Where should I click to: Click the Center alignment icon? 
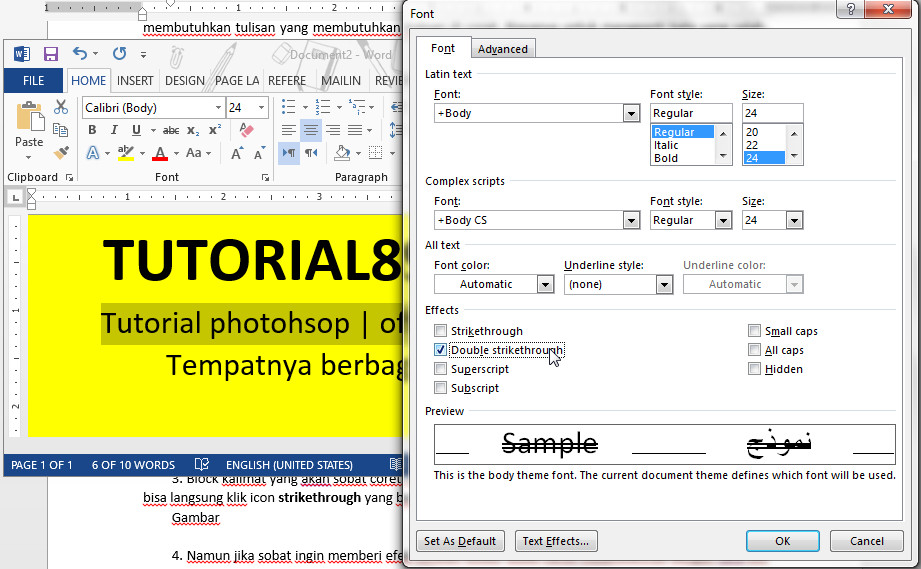pyautogui.click(x=311, y=130)
